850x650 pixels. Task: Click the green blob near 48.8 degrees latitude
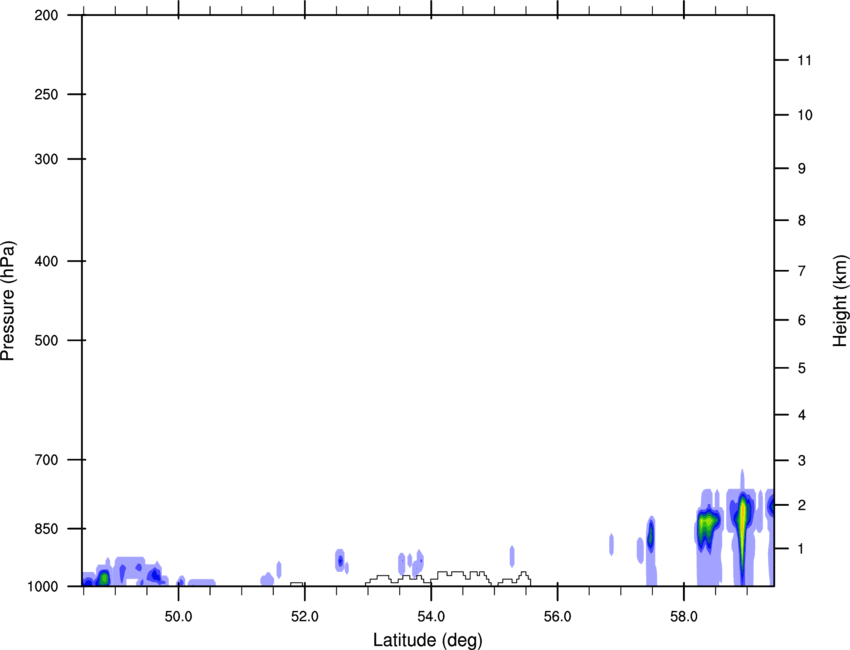pos(103,578)
